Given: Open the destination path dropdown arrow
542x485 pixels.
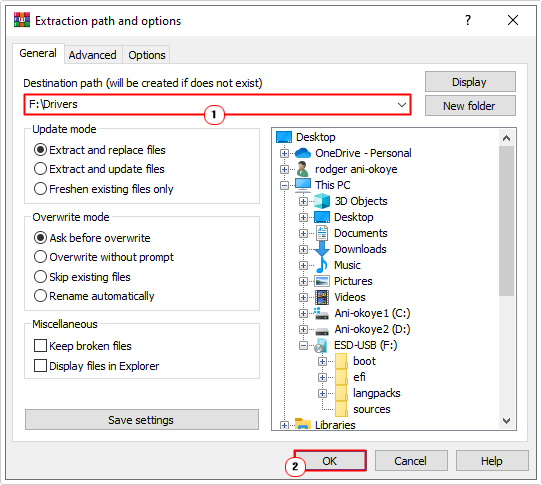Looking at the screenshot, I should (402, 104).
